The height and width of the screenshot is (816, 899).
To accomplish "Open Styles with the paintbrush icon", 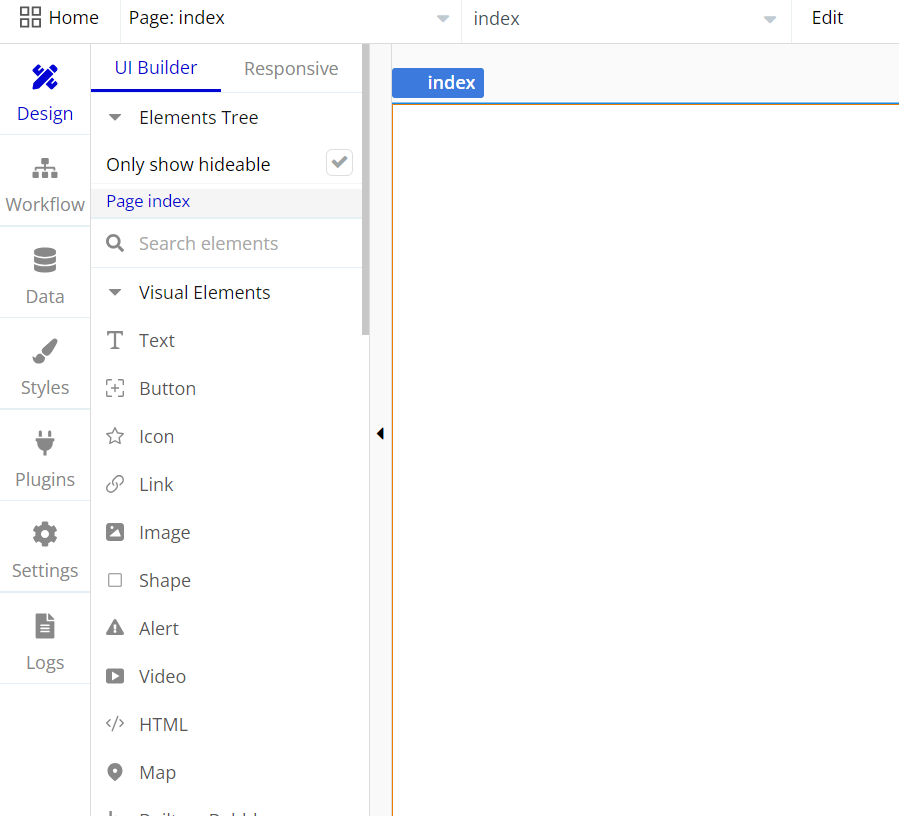I will point(45,367).
